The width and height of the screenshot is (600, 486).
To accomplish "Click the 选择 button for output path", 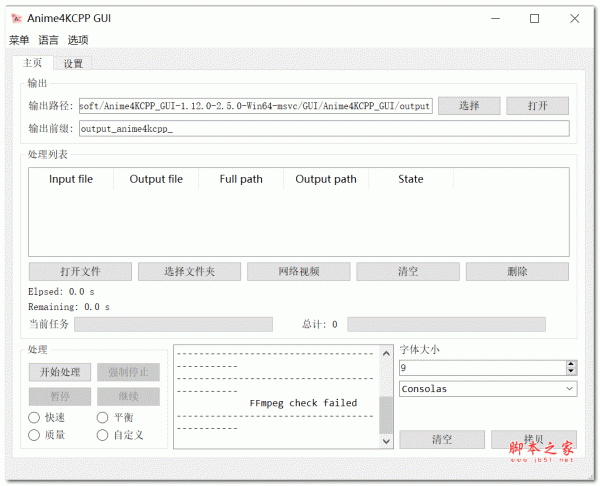I will coord(469,106).
